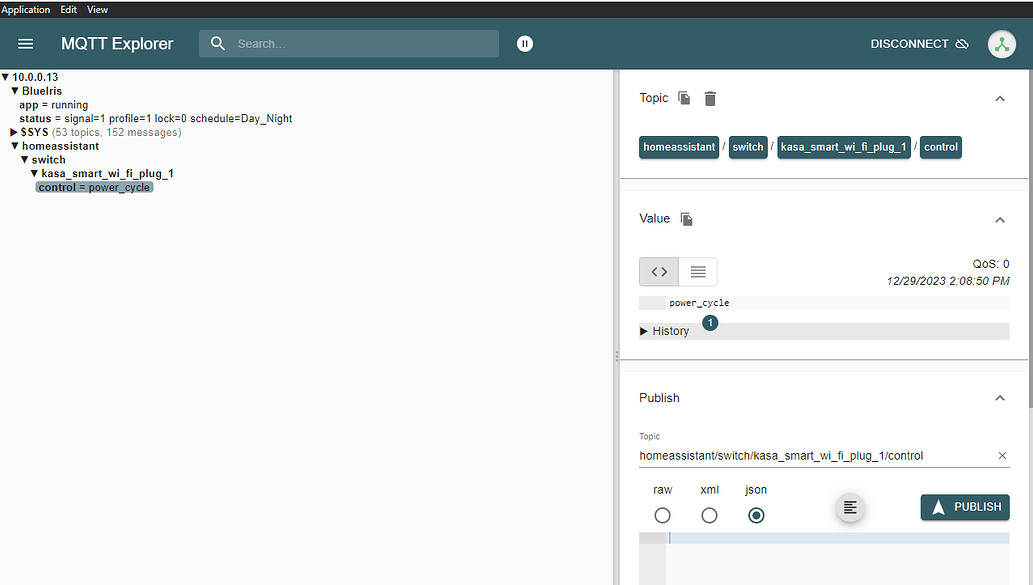This screenshot has width=1033, height=585.
Task: Click the 12/29/2023 2:08:50 PM timestamp
Action: (x=947, y=281)
